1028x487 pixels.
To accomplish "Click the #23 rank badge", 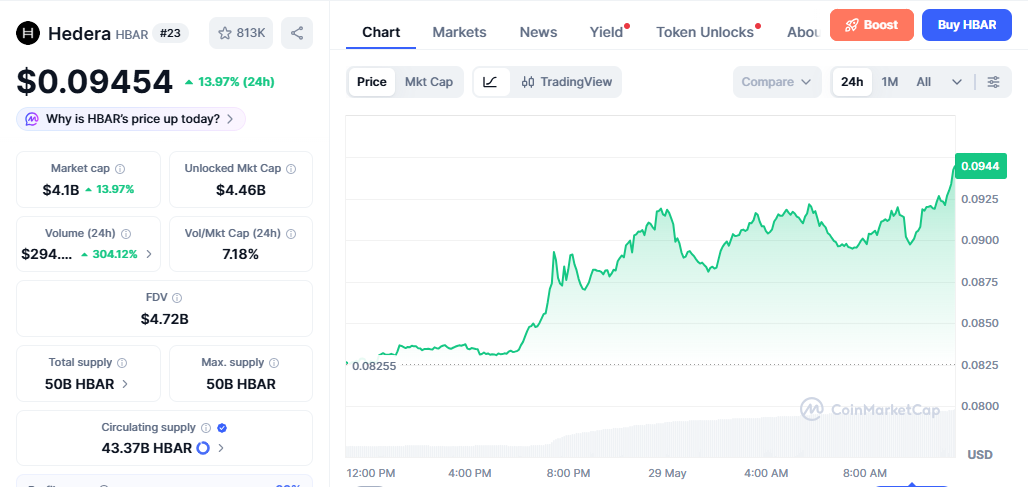I will pyautogui.click(x=170, y=33).
